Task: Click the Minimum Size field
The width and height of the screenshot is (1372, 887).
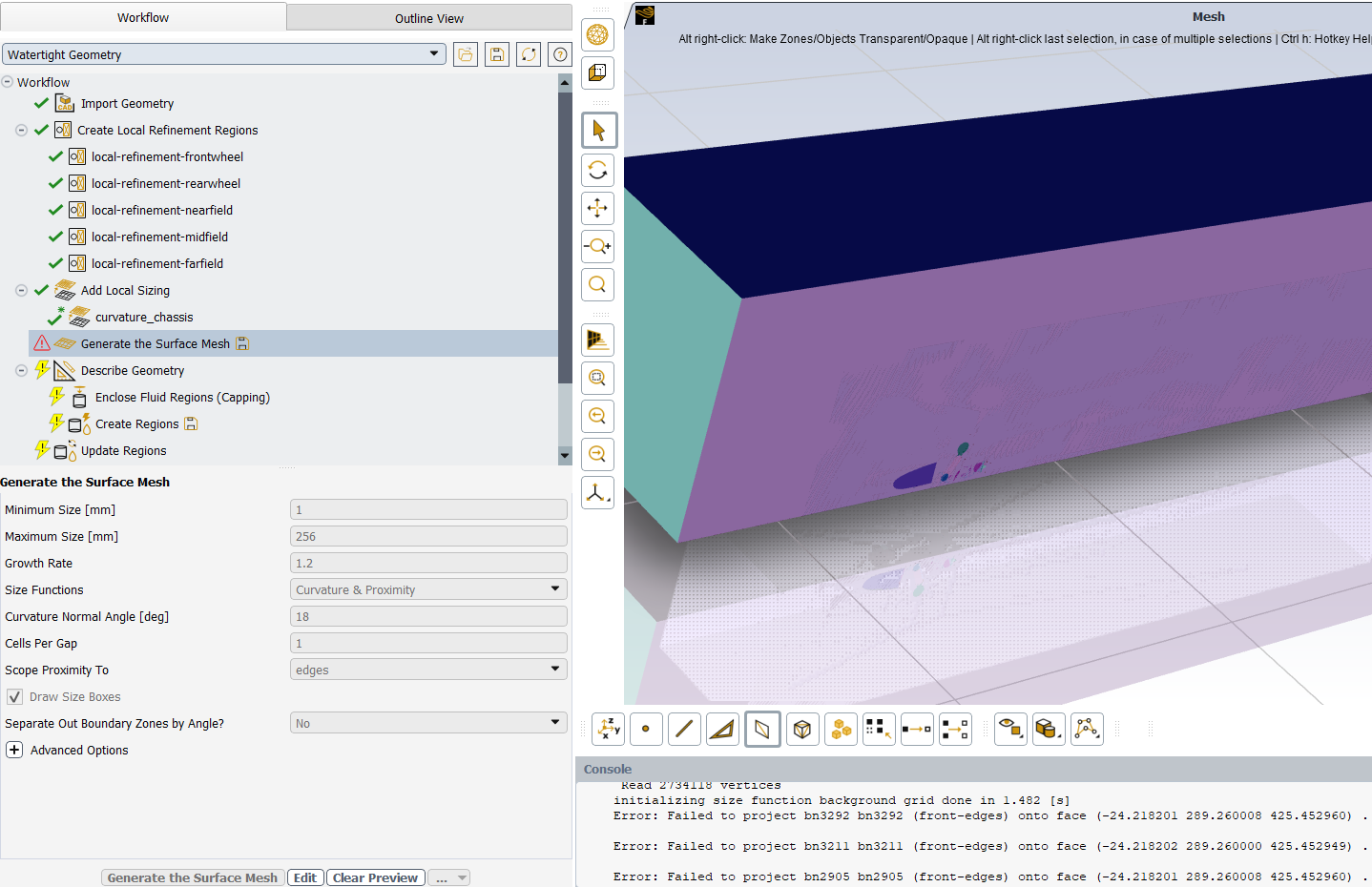Action: tap(428, 510)
